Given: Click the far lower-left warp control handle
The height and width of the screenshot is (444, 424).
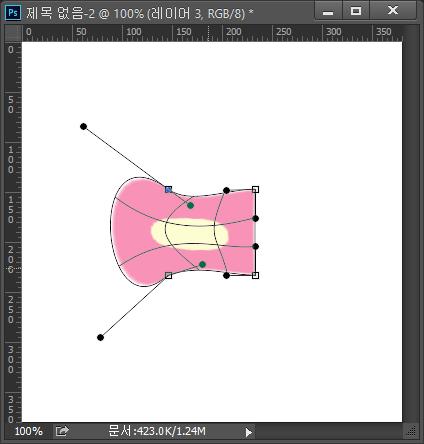Looking at the screenshot, I should point(100,337).
